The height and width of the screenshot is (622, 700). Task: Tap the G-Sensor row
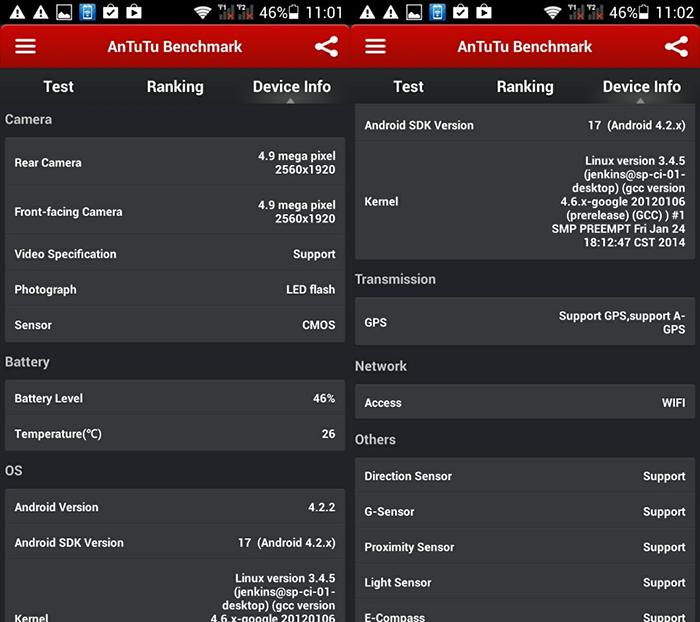(x=525, y=512)
